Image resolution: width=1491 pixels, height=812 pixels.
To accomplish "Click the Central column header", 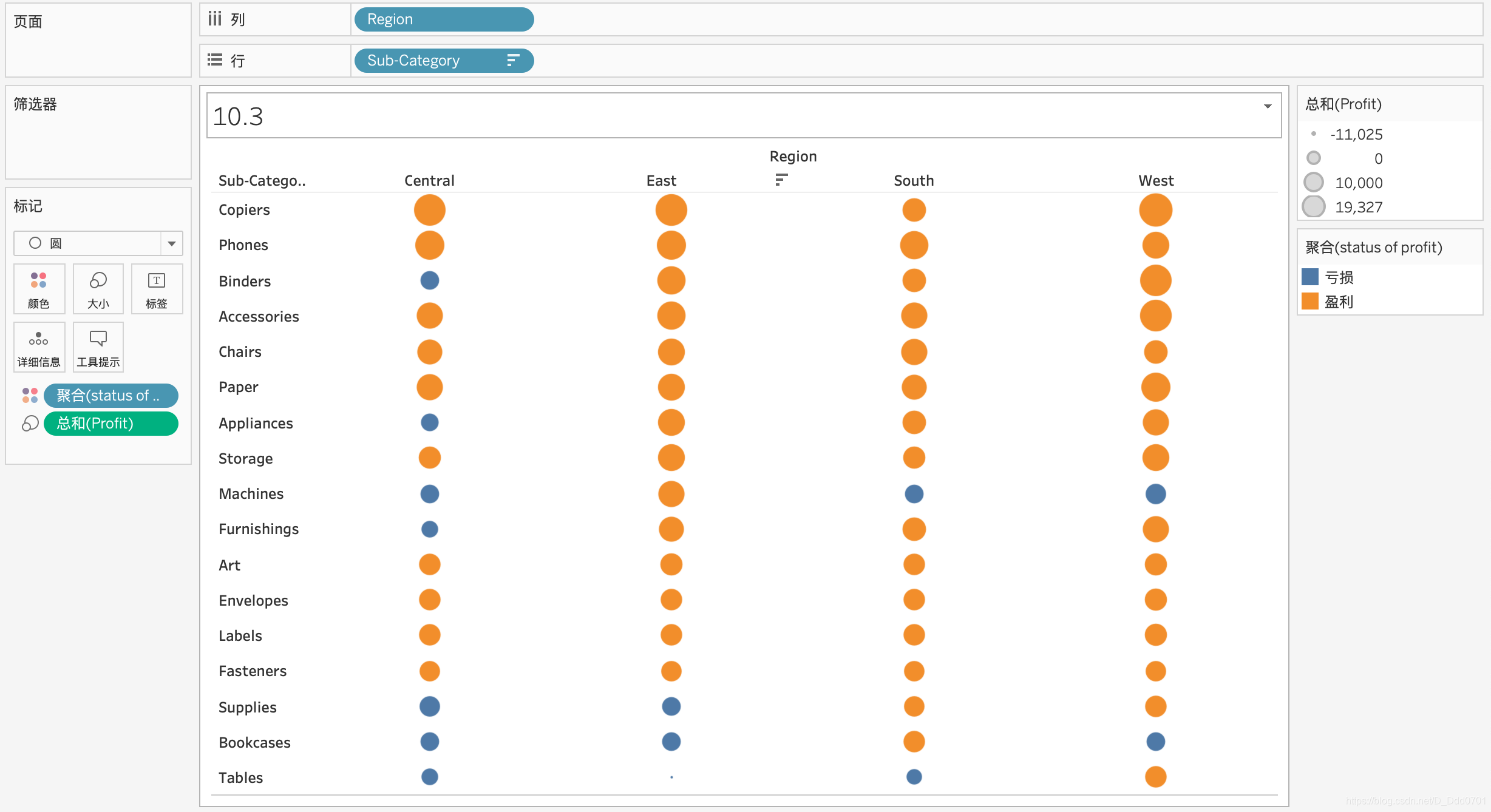I will tap(429, 181).
